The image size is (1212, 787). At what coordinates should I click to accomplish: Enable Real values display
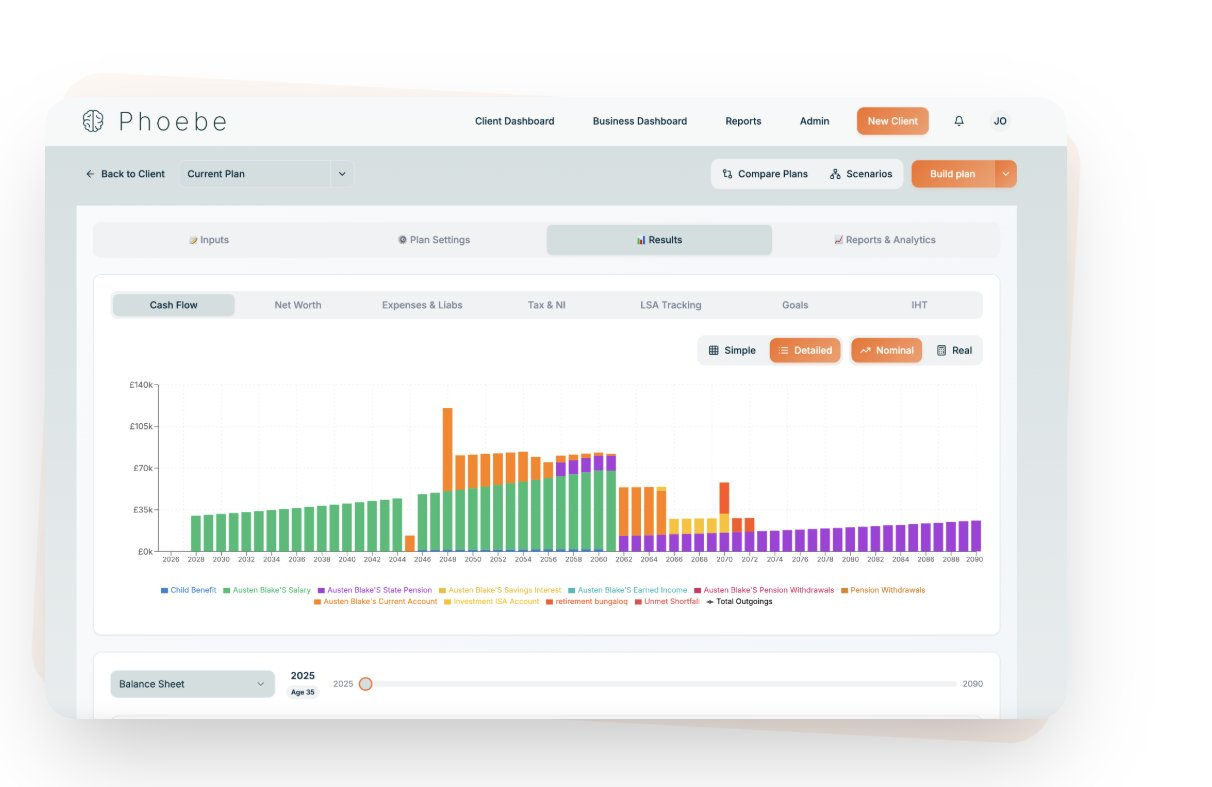(955, 350)
